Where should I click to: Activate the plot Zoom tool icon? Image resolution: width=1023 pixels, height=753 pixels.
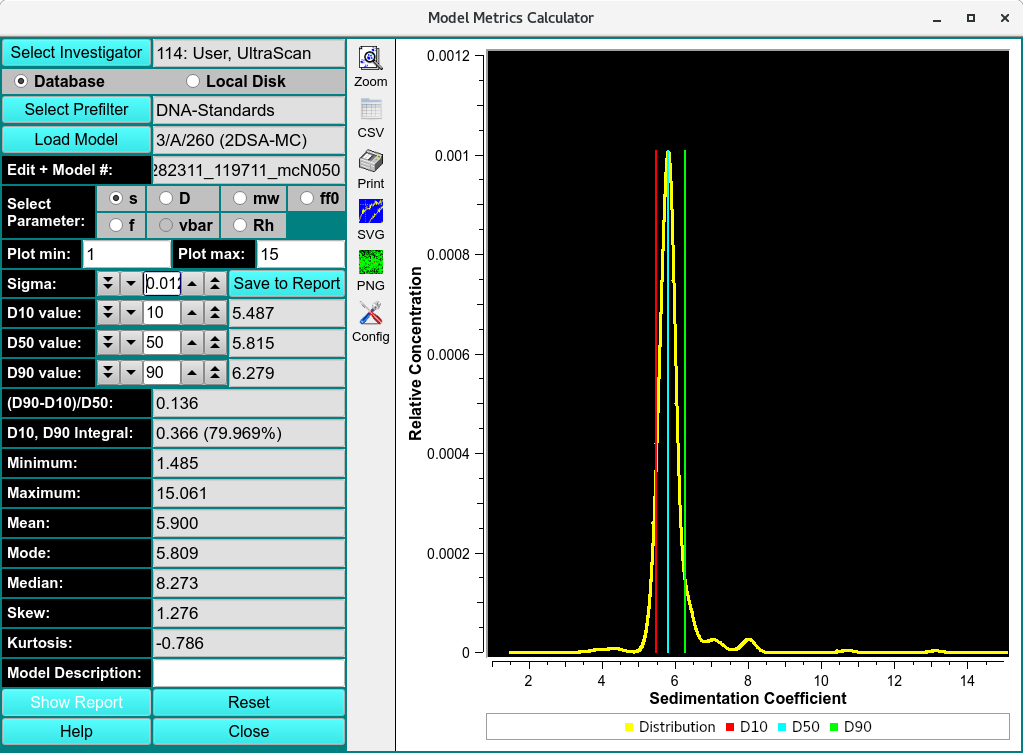370,59
